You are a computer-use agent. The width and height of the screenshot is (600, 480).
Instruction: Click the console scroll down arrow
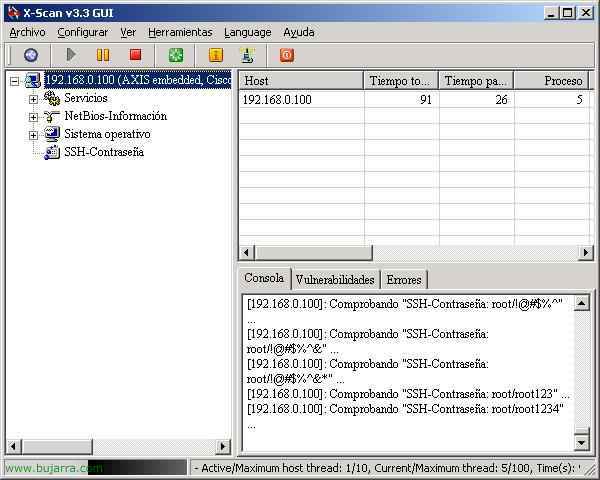582,443
